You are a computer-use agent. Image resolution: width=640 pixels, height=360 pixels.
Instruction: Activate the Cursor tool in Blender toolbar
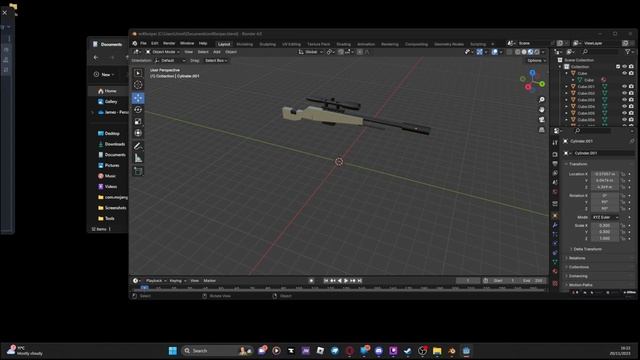pyautogui.click(x=138, y=84)
